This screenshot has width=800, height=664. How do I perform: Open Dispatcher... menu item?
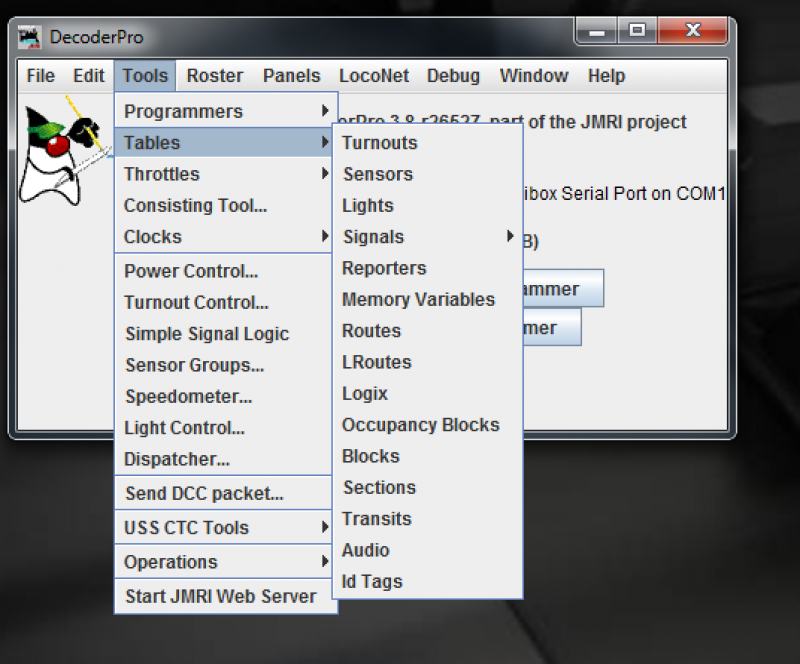223,459
